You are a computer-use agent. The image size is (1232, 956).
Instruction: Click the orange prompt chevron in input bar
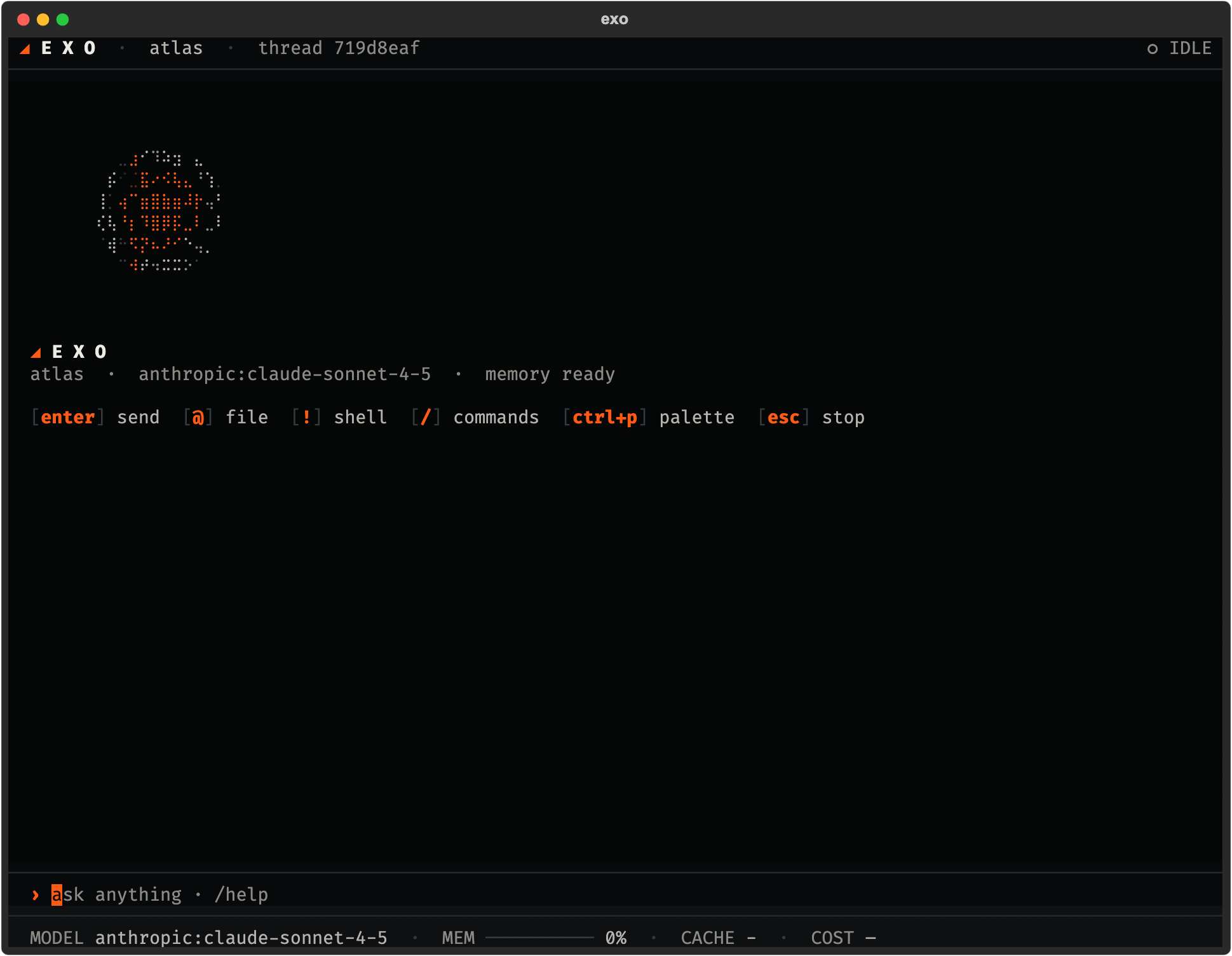(x=36, y=895)
